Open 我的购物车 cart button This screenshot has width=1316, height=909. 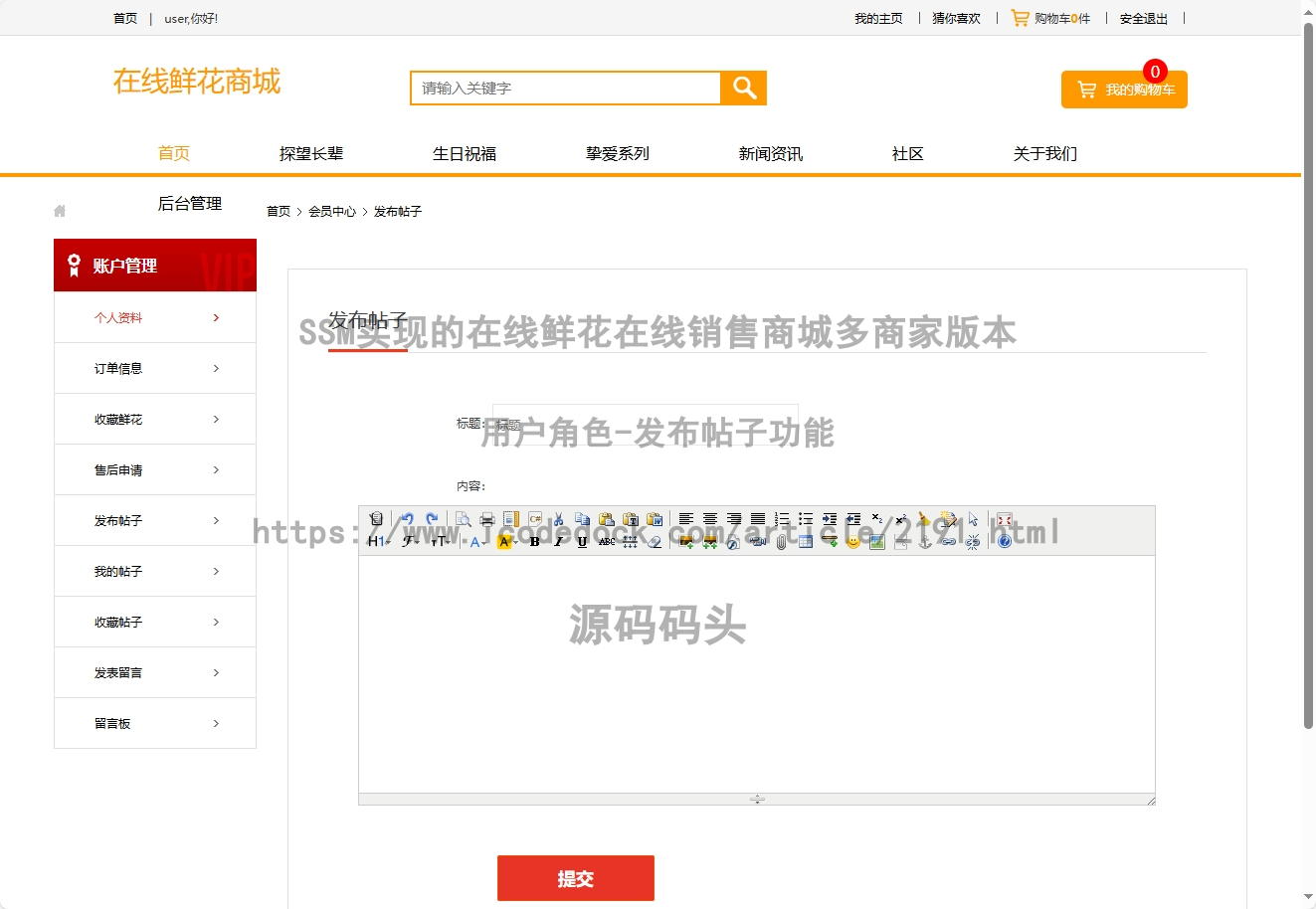[1124, 90]
